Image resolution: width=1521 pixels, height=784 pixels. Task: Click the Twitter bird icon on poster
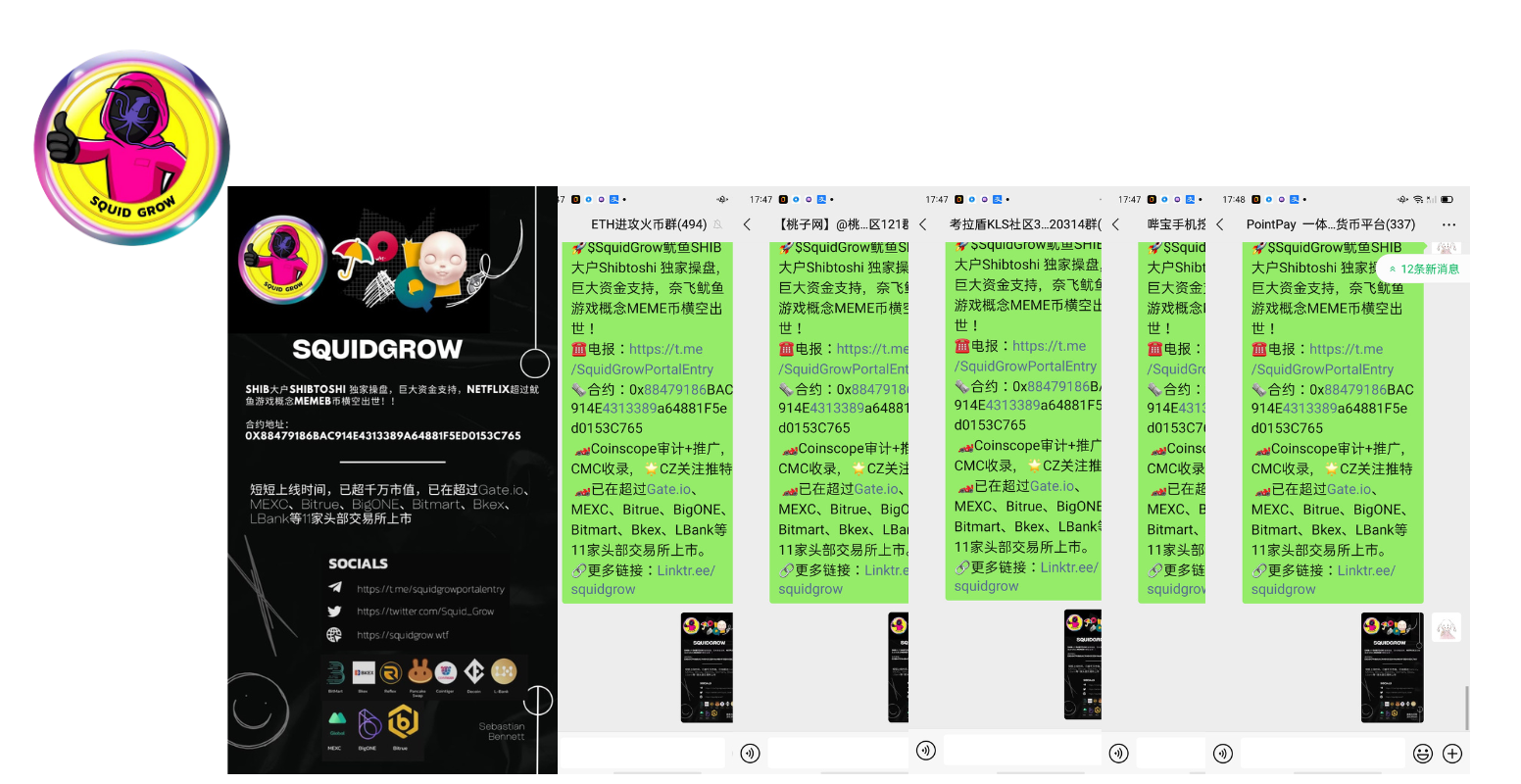(x=335, y=611)
